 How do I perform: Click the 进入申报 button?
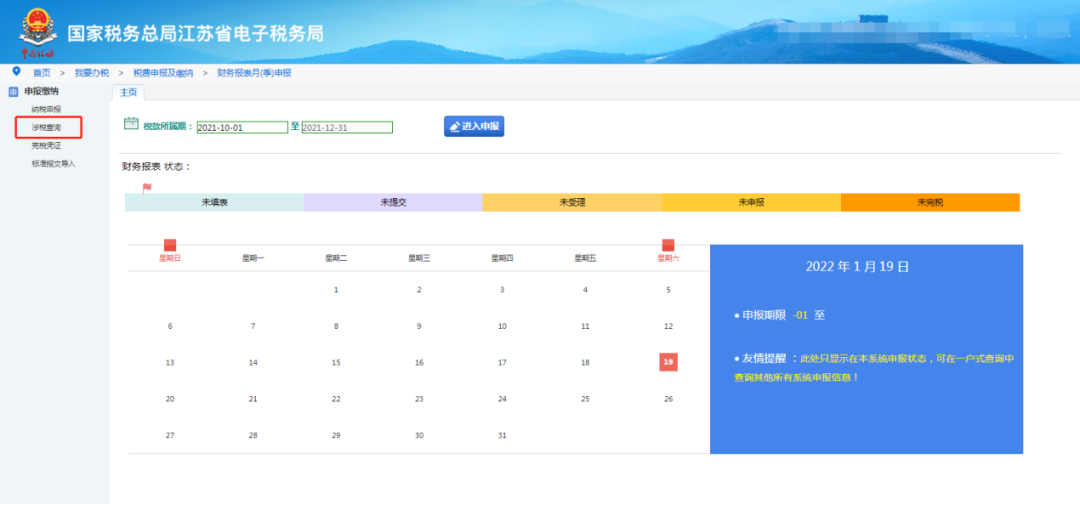(x=474, y=126)
